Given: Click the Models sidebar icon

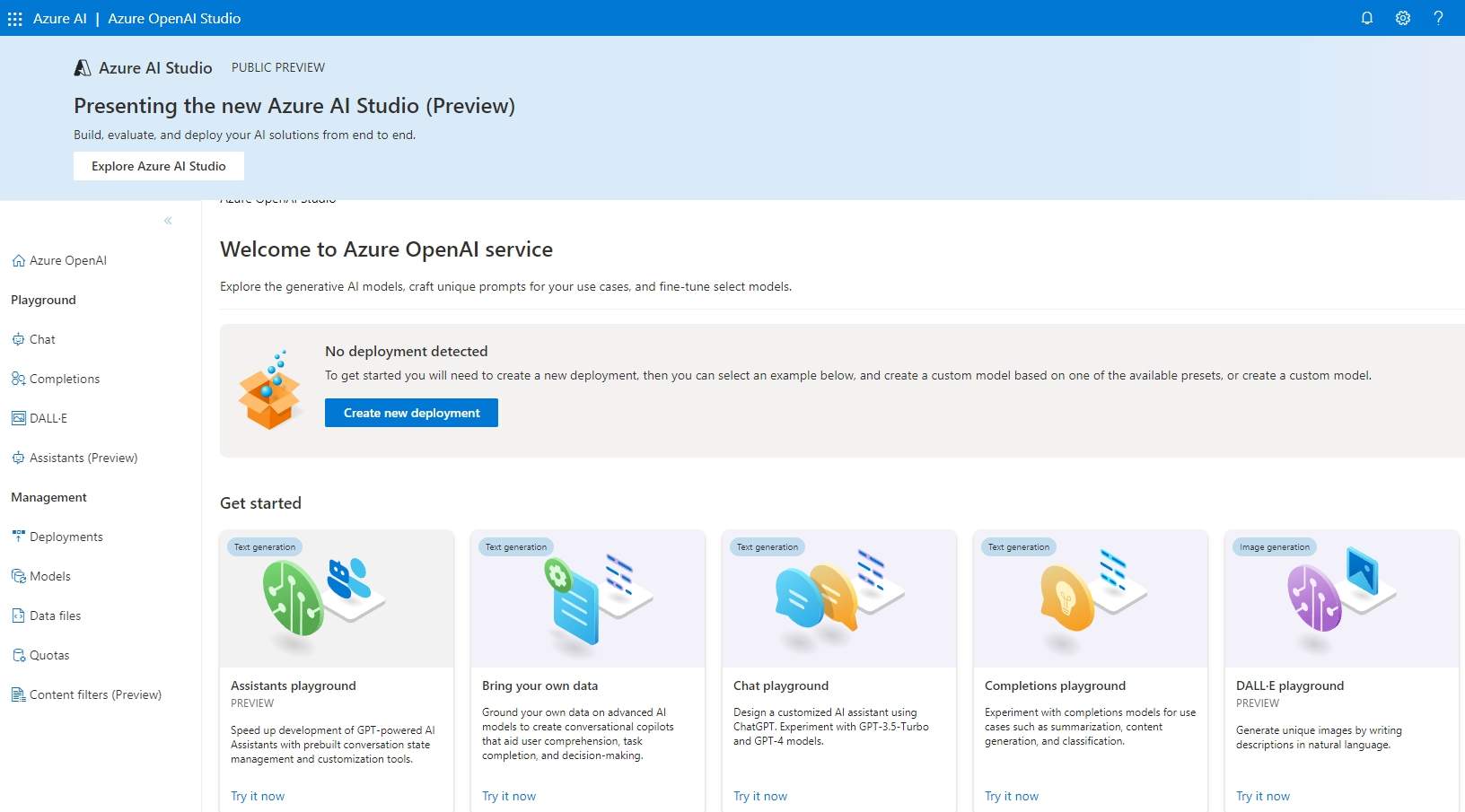Looking at the screenshot, I should (19, 576).
